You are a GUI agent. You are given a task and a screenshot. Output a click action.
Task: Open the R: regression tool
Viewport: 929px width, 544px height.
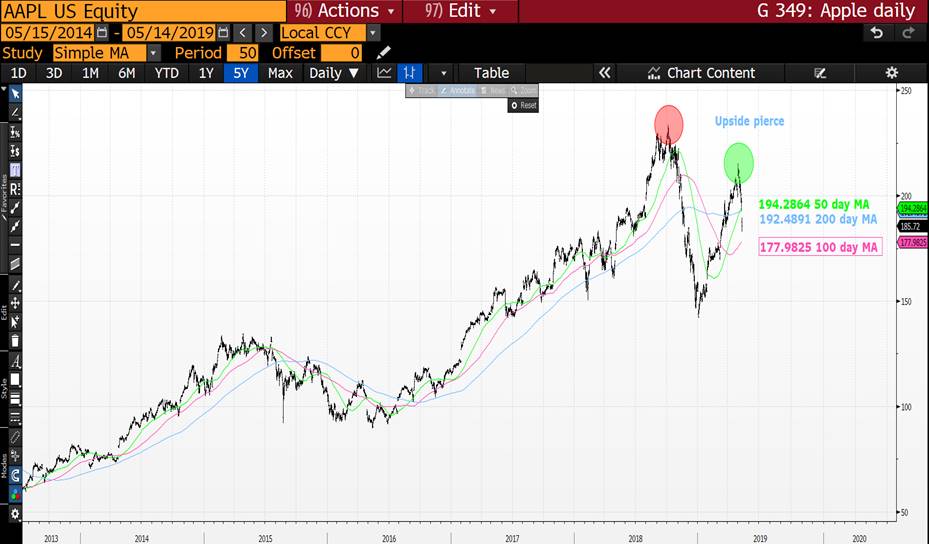[15, 189]
